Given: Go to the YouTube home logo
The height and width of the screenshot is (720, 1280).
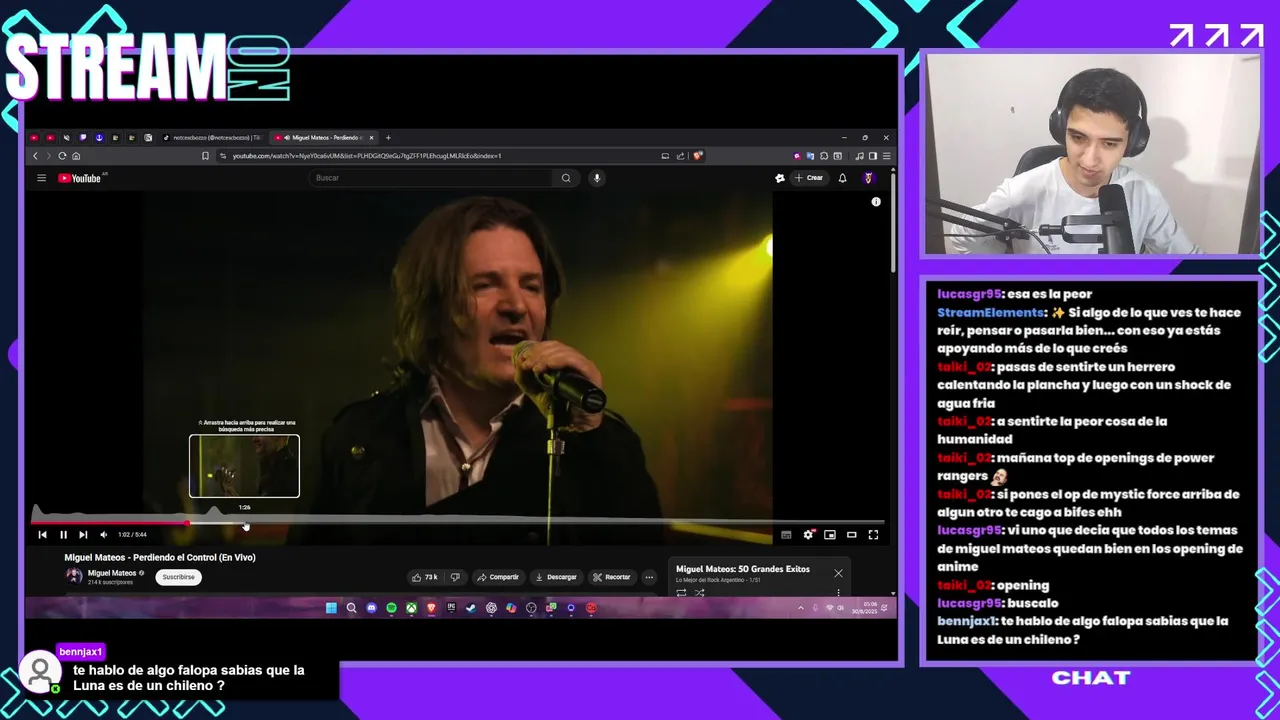Looking at the screenshot, I should 79,178.
